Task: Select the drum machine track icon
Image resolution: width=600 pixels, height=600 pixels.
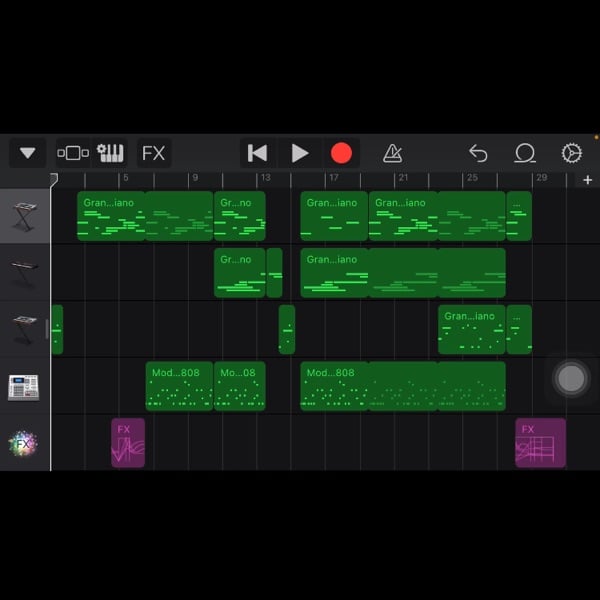Action: 24,386
